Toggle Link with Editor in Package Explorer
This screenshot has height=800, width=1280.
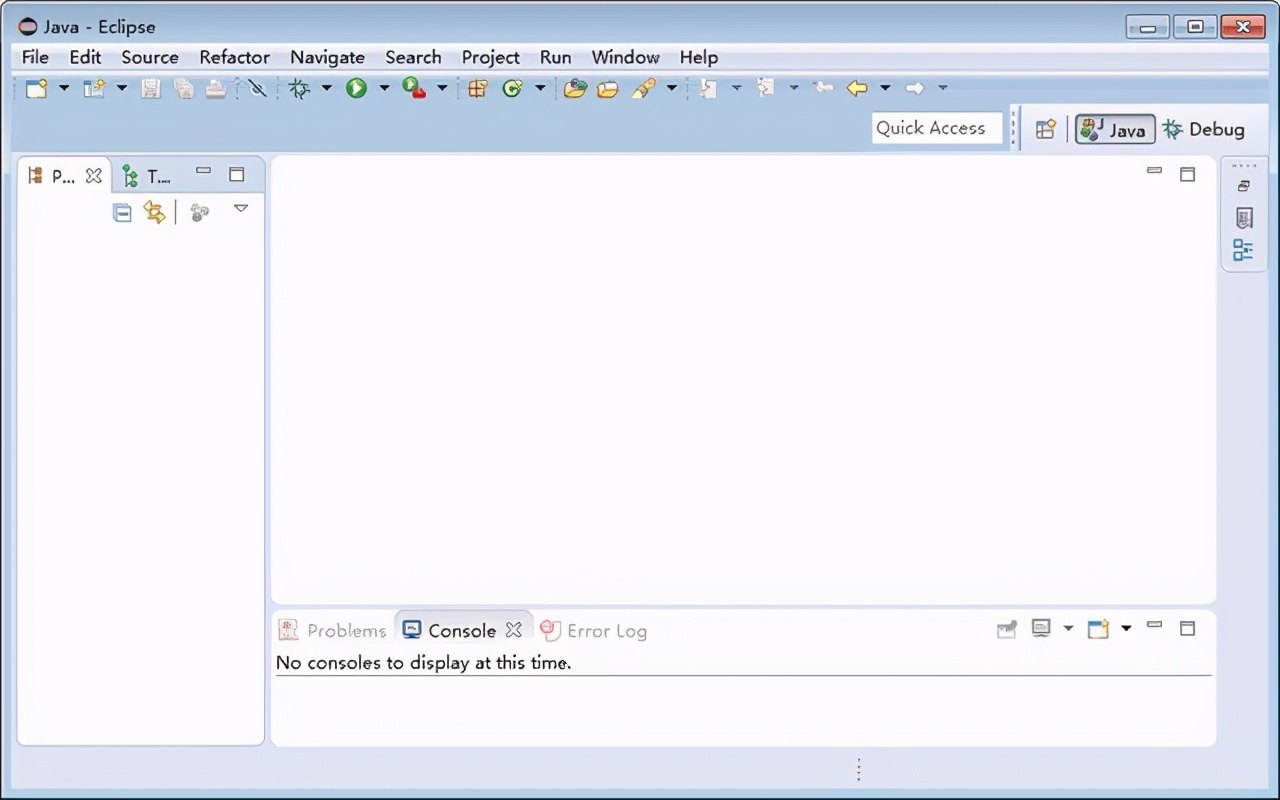click(x=154, y=212)
